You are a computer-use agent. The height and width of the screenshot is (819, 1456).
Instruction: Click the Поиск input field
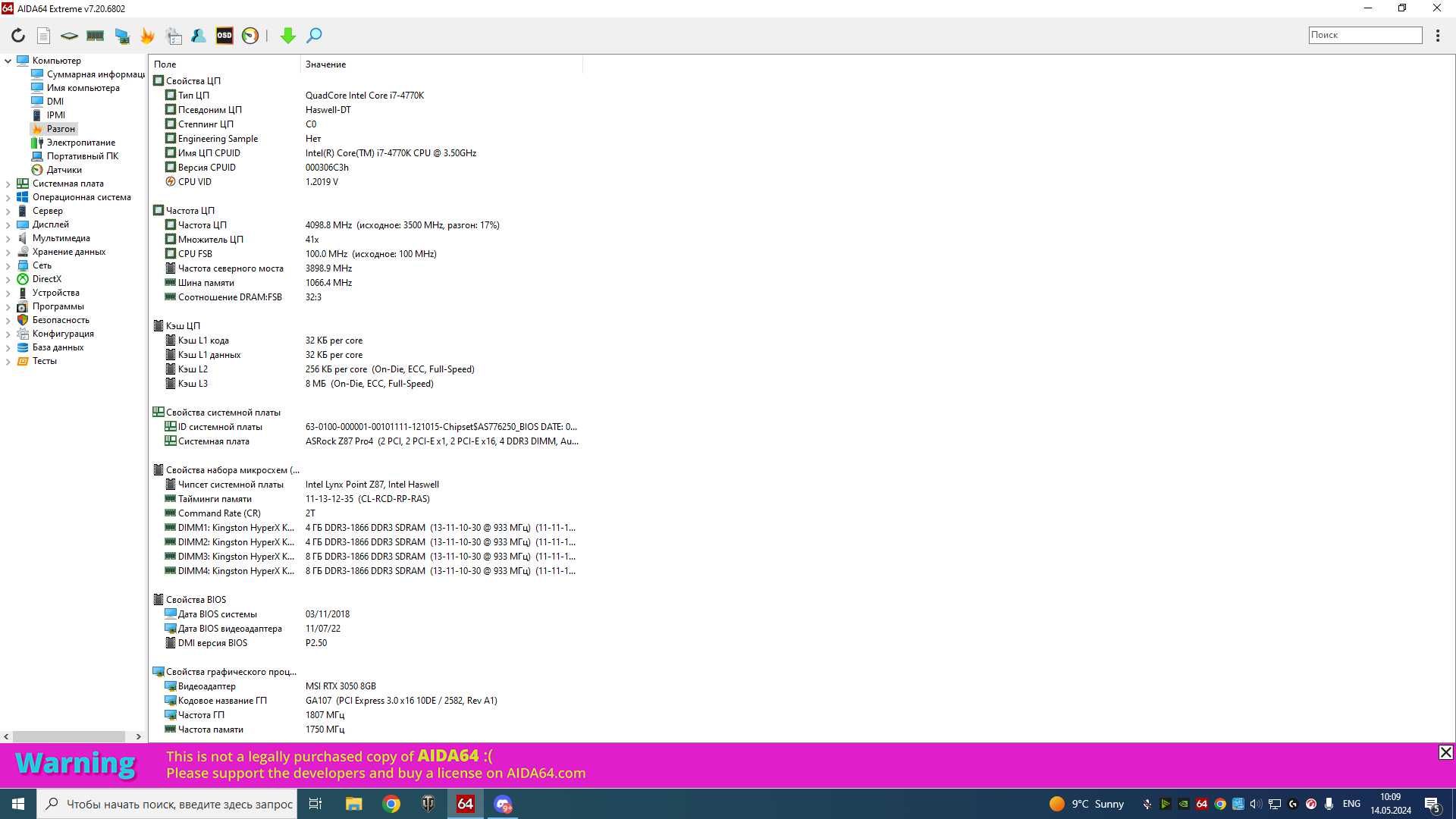click(x=1365, y=34)
